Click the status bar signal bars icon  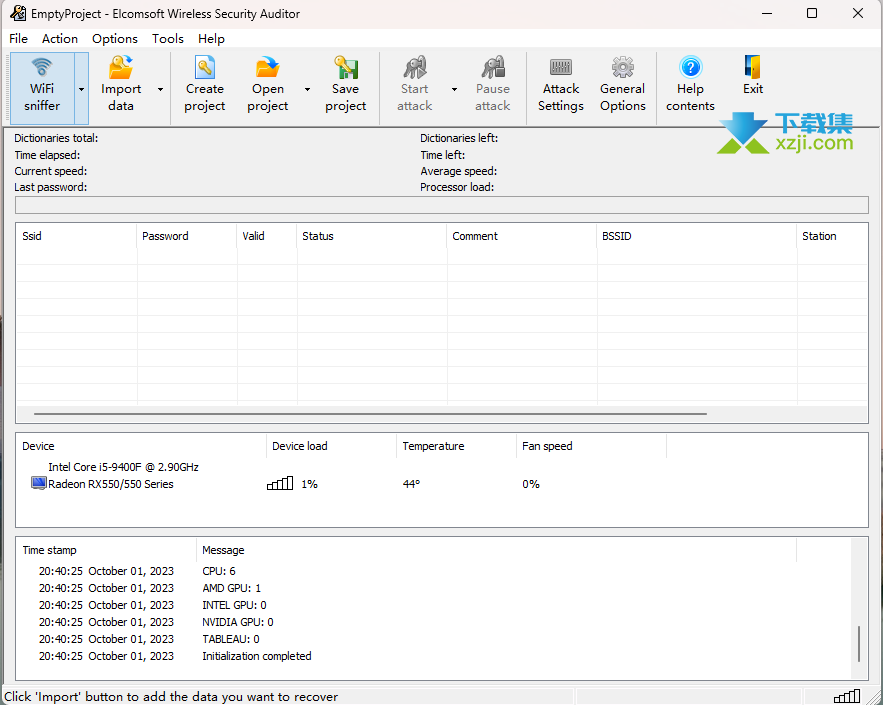tap(847, 697)
